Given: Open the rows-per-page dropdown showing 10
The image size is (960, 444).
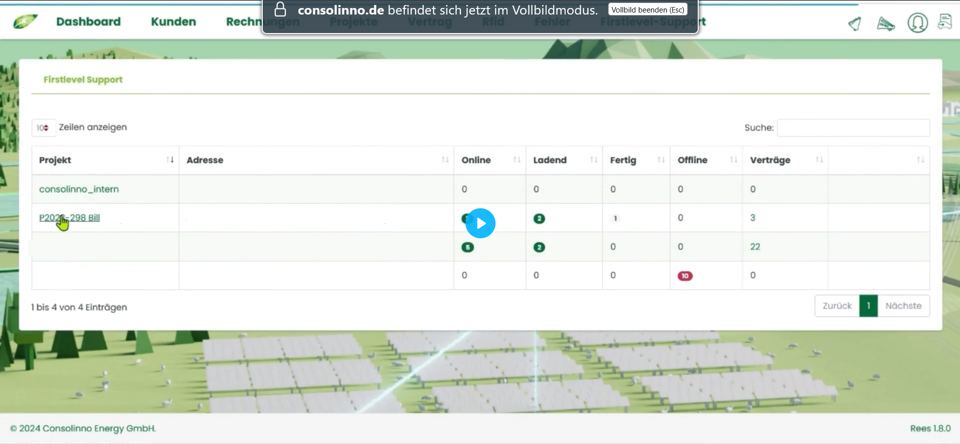Looking at the screenshot, I should point(43,127).
